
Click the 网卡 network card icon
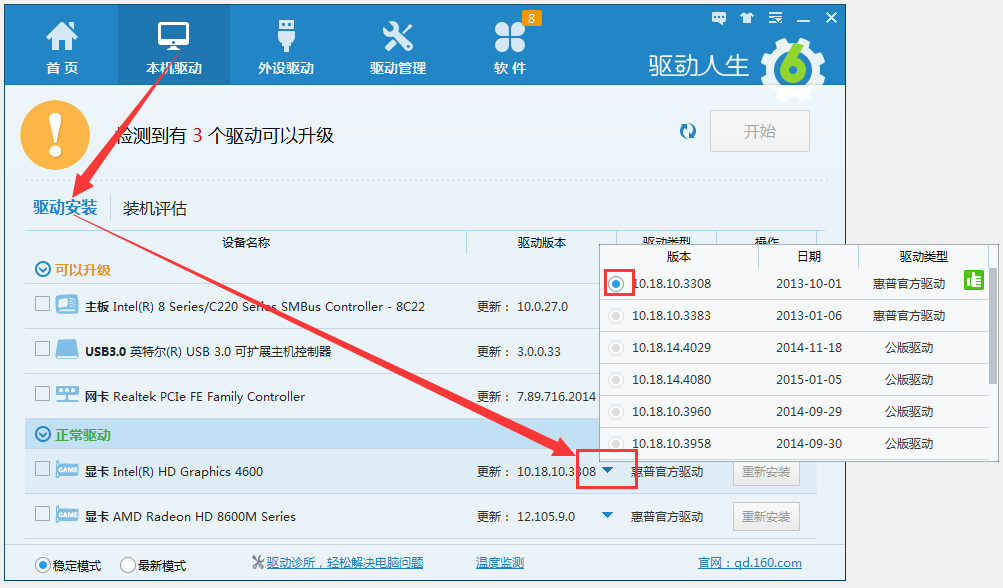[67, 393]
